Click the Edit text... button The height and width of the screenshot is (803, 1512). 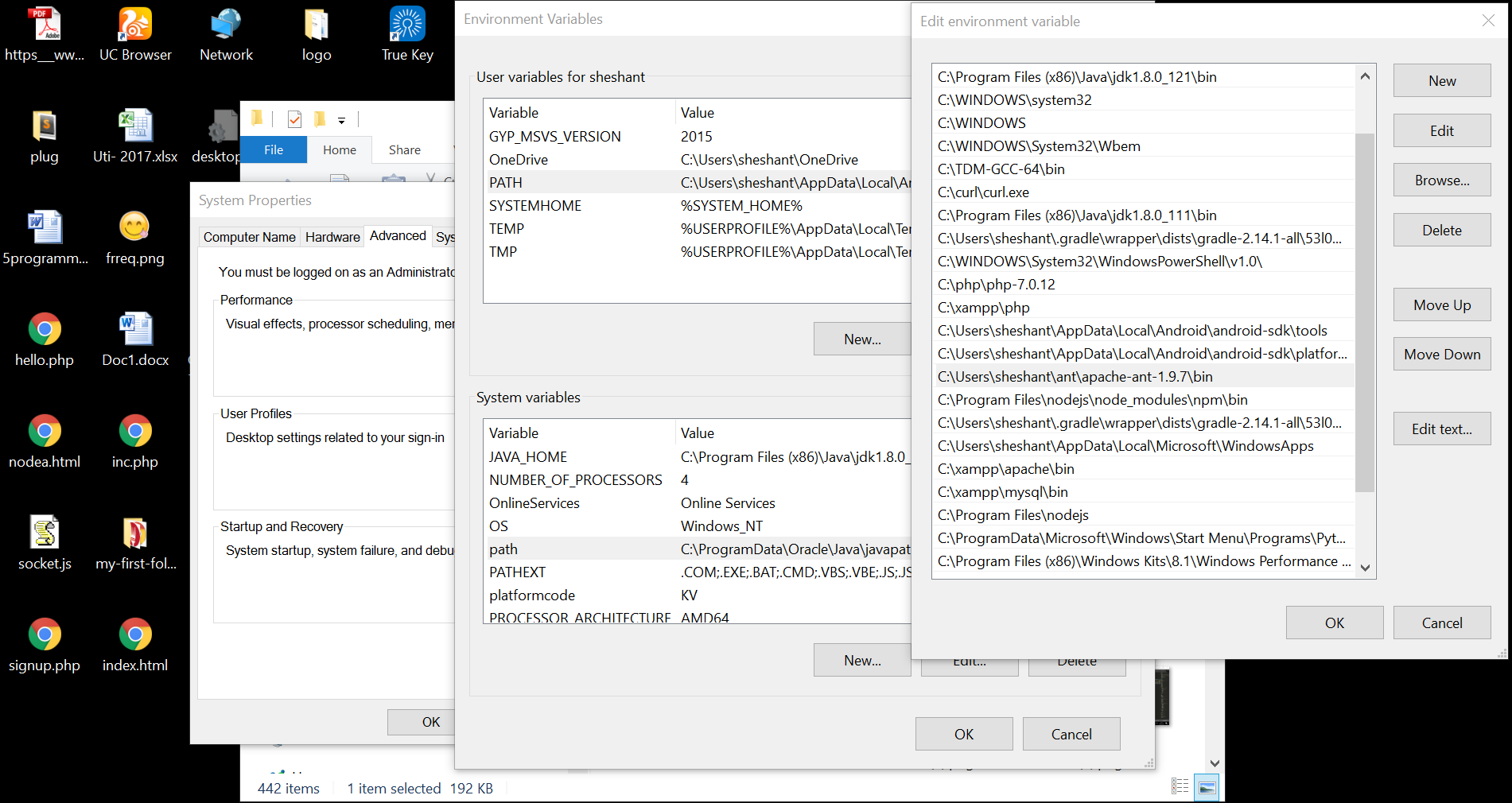(x=1442, y=429)
